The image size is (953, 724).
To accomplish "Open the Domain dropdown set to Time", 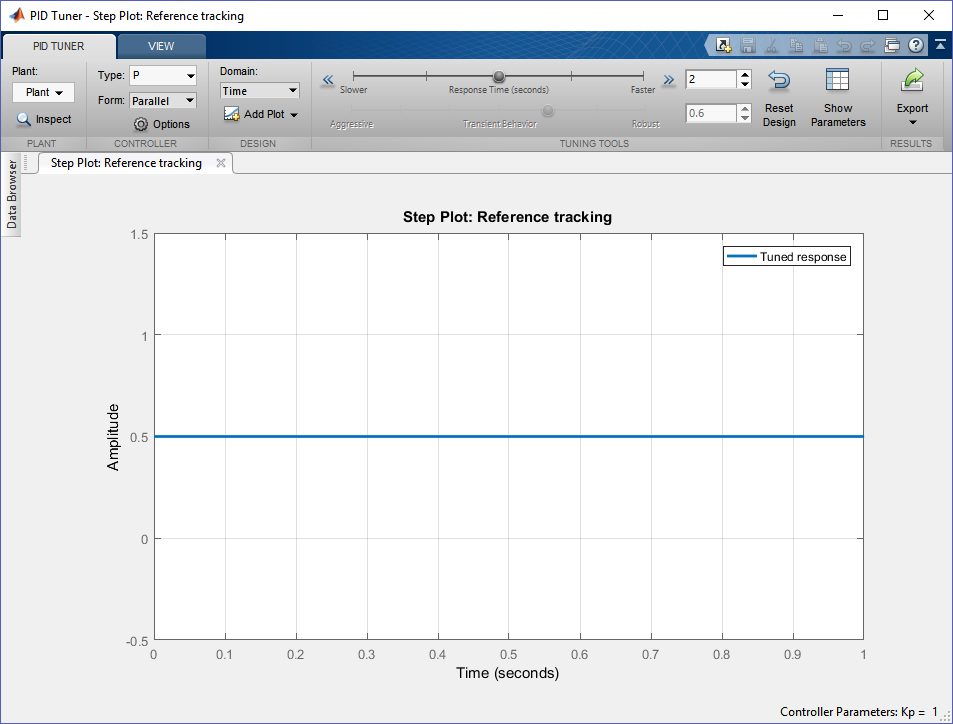I will (x=259, y=91).
